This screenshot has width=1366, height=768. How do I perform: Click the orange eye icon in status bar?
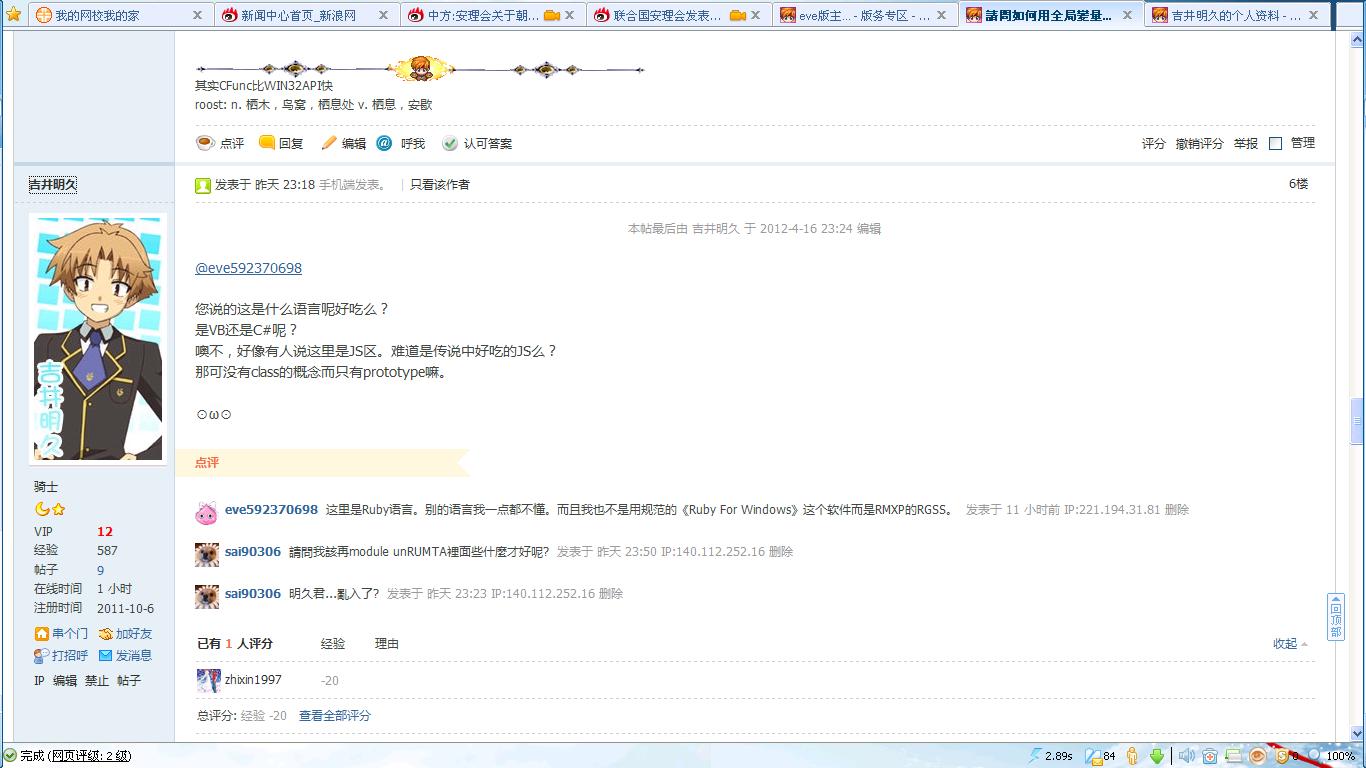click(1259, 756)
